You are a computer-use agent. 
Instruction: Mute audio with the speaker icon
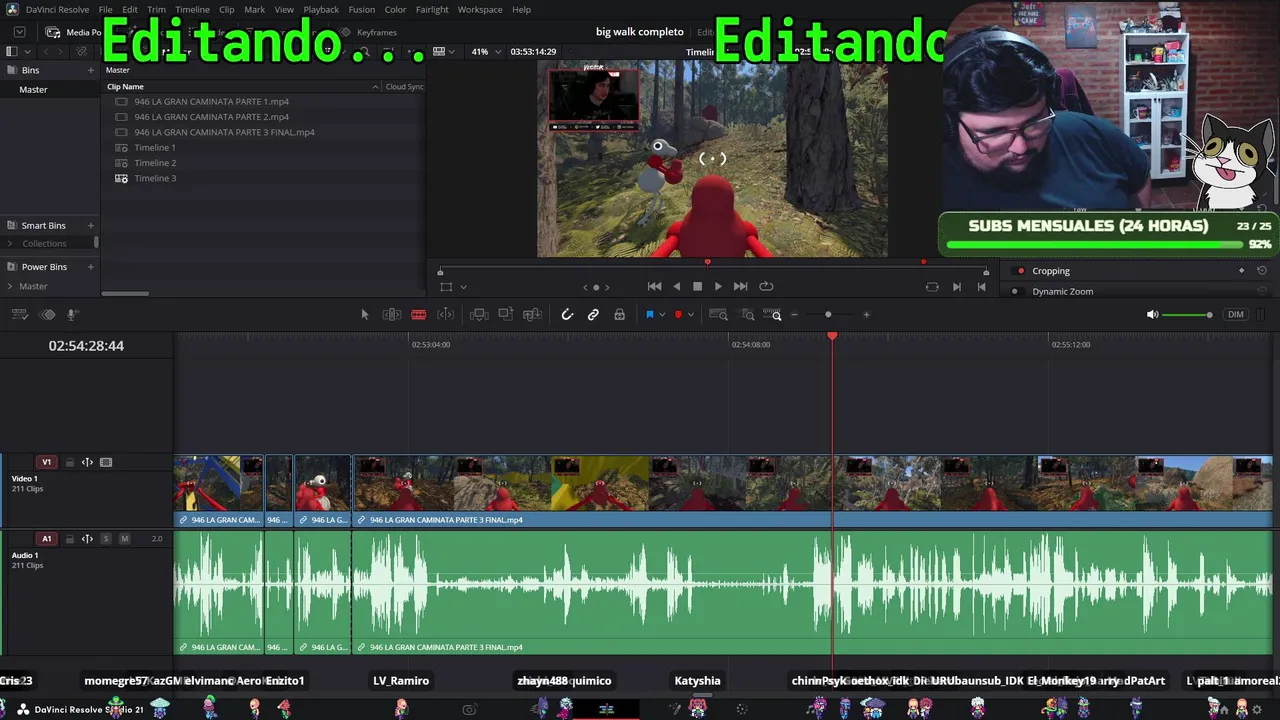pyautogui.click(x=1152, y=315)
